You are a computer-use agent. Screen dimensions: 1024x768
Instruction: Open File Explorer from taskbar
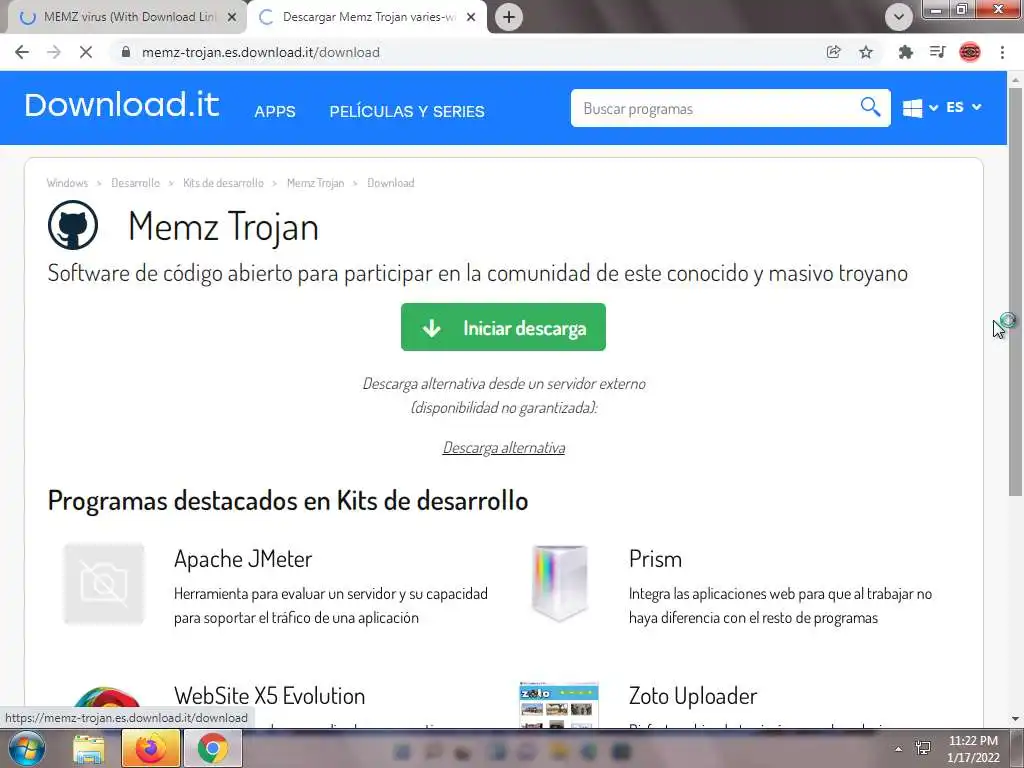coord(89,748)
